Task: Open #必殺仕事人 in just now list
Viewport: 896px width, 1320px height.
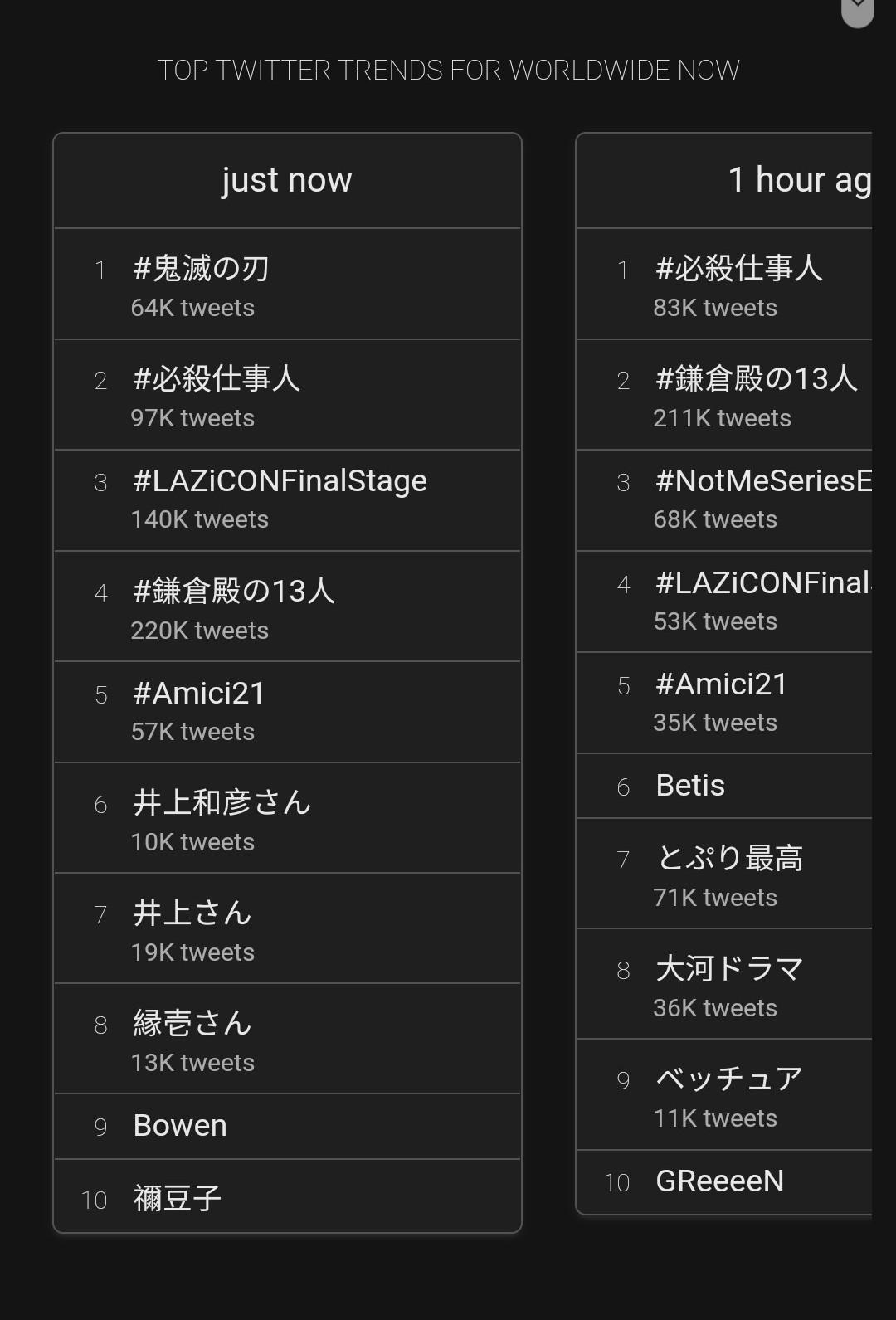Action: pyautogui.click(x=217, y=379)
